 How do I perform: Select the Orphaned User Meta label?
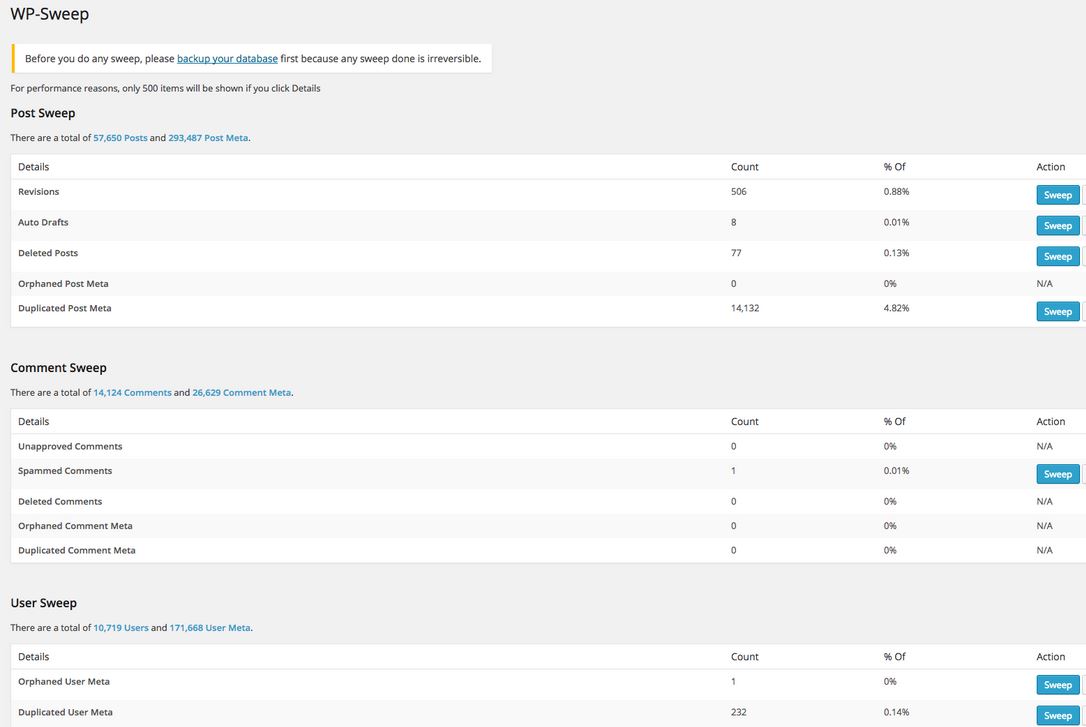coord(64,681)
